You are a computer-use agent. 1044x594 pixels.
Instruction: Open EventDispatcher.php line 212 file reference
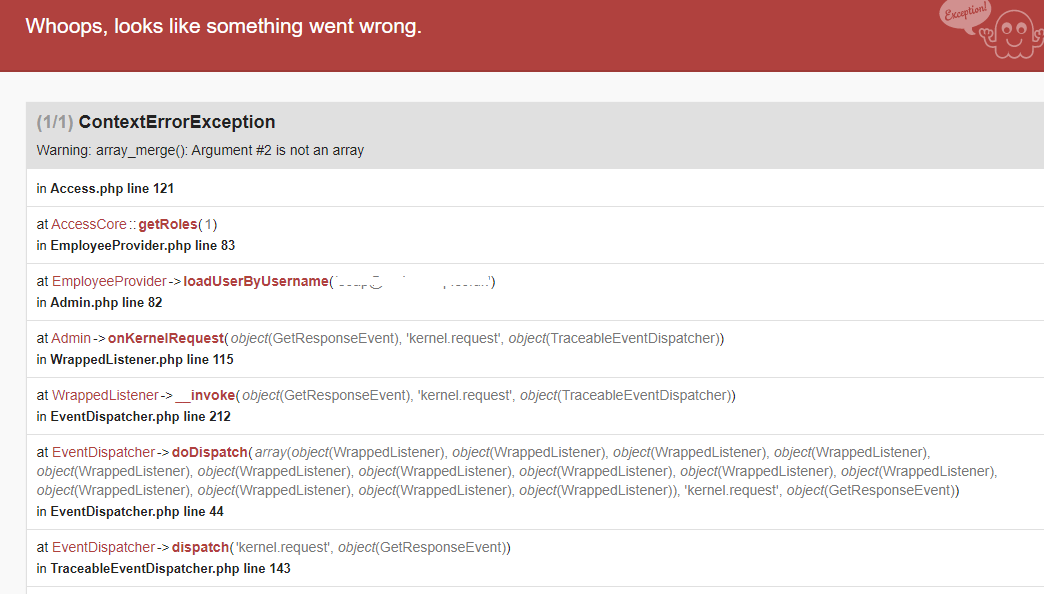(140, 416)
